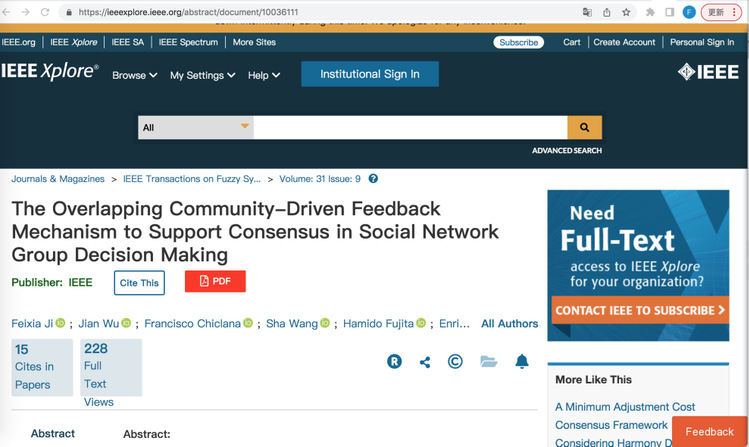749x447 pixels.
Task: Open Francisco Chiclana's ORCID icon
Action: [x=248, y=323]
